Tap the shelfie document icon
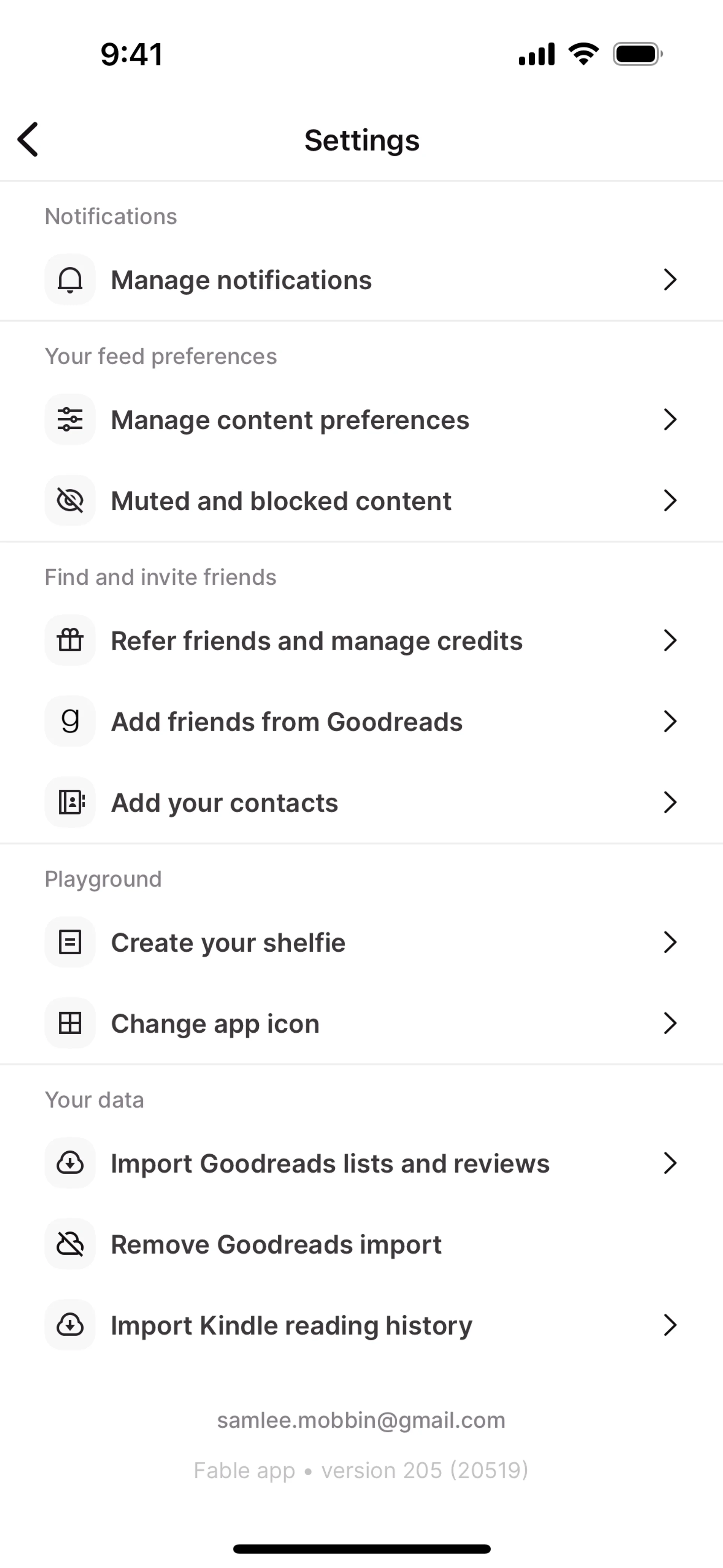 pos(70,942)
